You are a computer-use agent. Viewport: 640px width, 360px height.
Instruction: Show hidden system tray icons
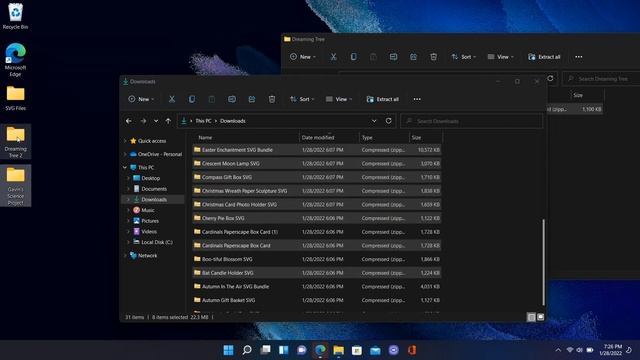click(558, 350)
